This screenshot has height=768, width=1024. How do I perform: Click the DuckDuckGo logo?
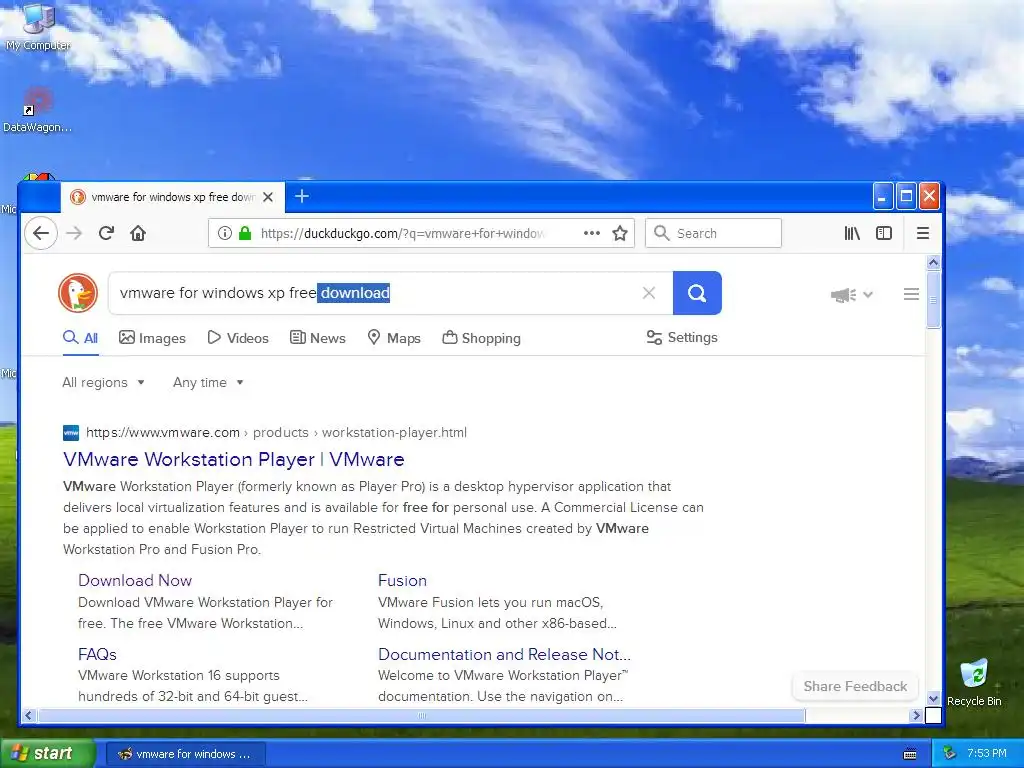tap(78, 293)
